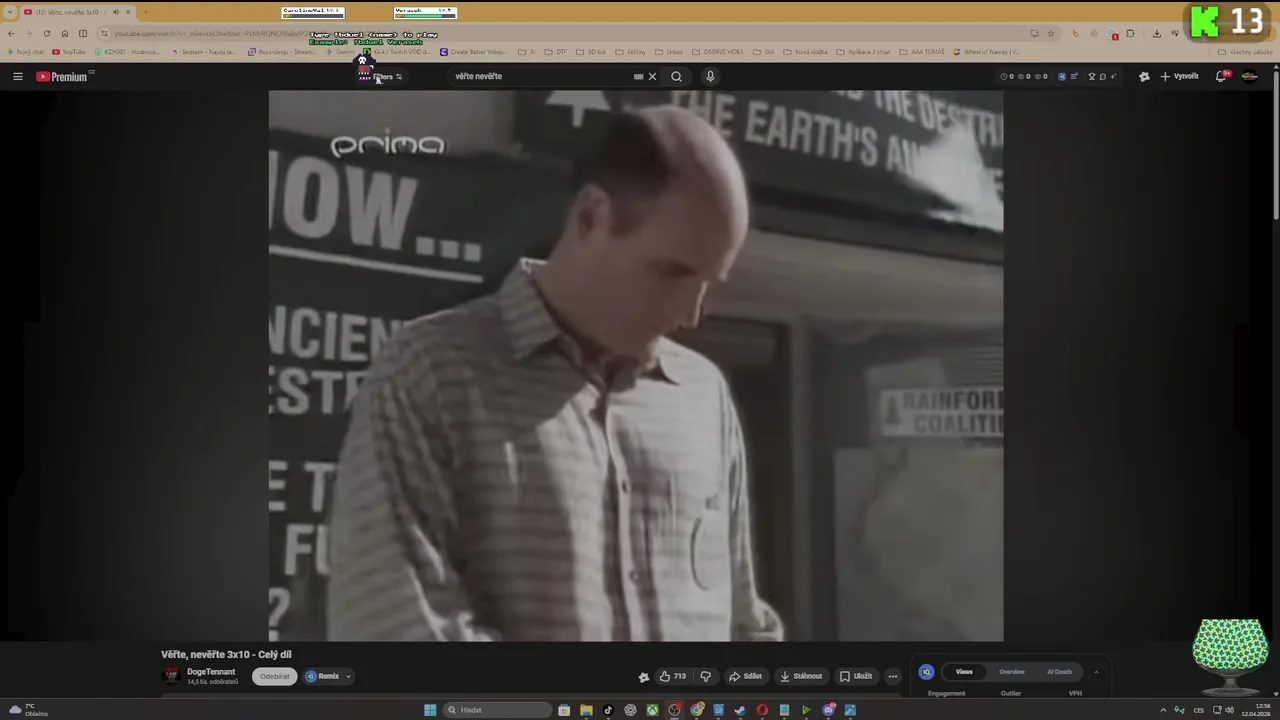Image resolution: width=1280 pixels, height=720 pixels.
Task: Open DogeTennant channel avatar
Action: click(x=171, y=676)
